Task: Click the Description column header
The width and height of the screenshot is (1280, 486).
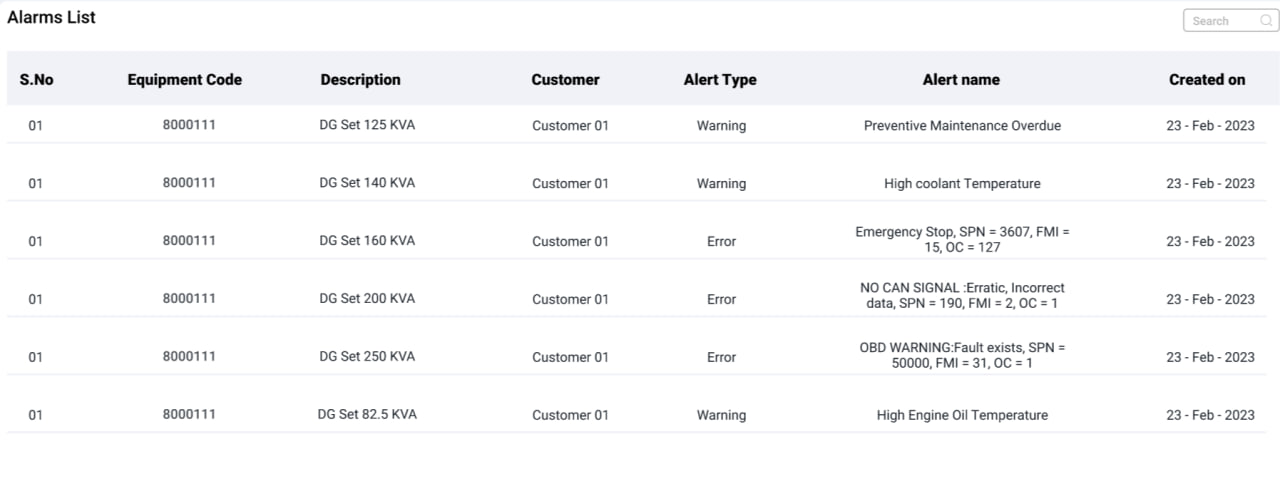Action: point(360,80)
